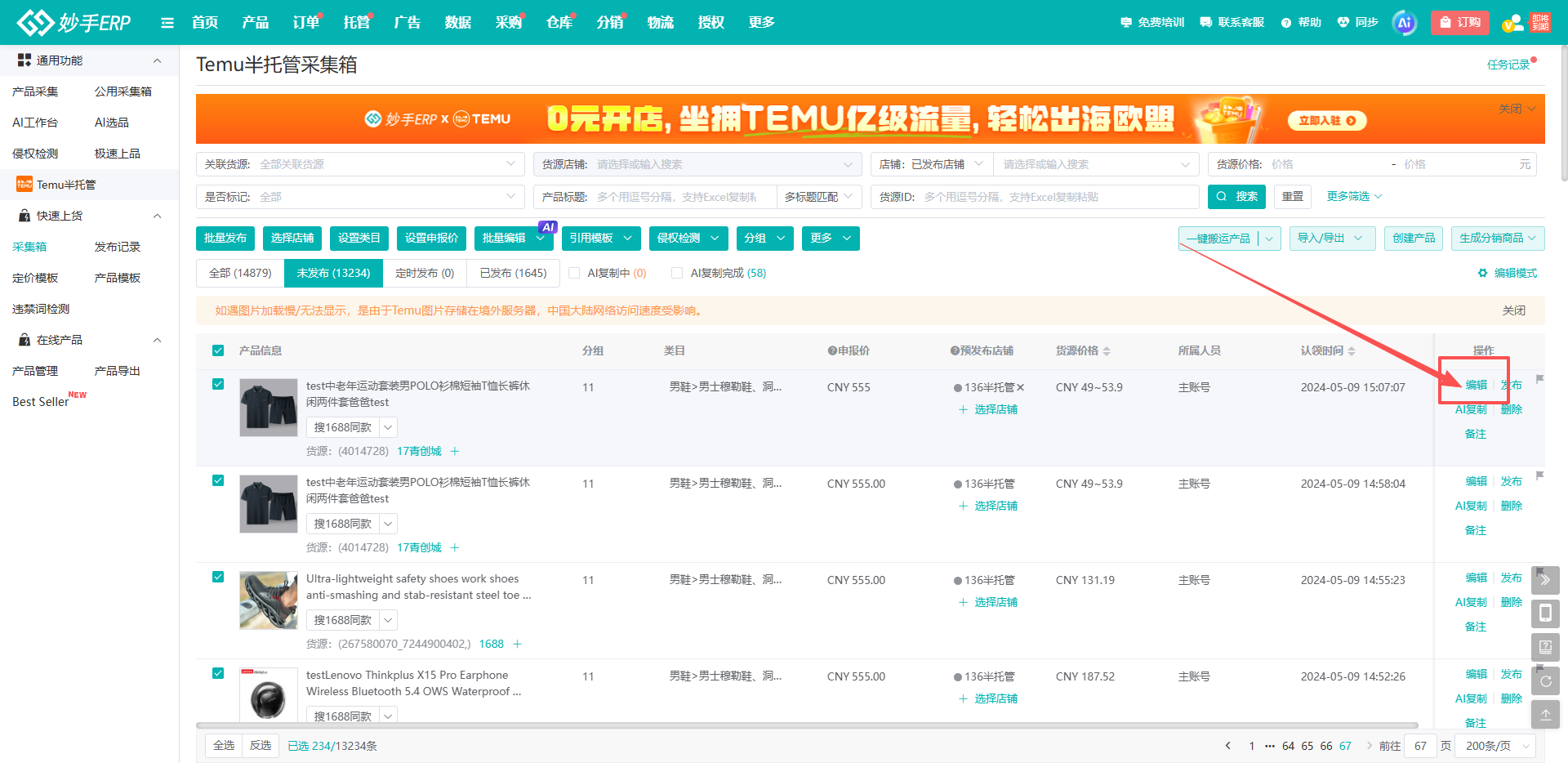The image size is (1568, 763).
Task: Click the 同步 sync icon
Action: (x=1343, y=23)
